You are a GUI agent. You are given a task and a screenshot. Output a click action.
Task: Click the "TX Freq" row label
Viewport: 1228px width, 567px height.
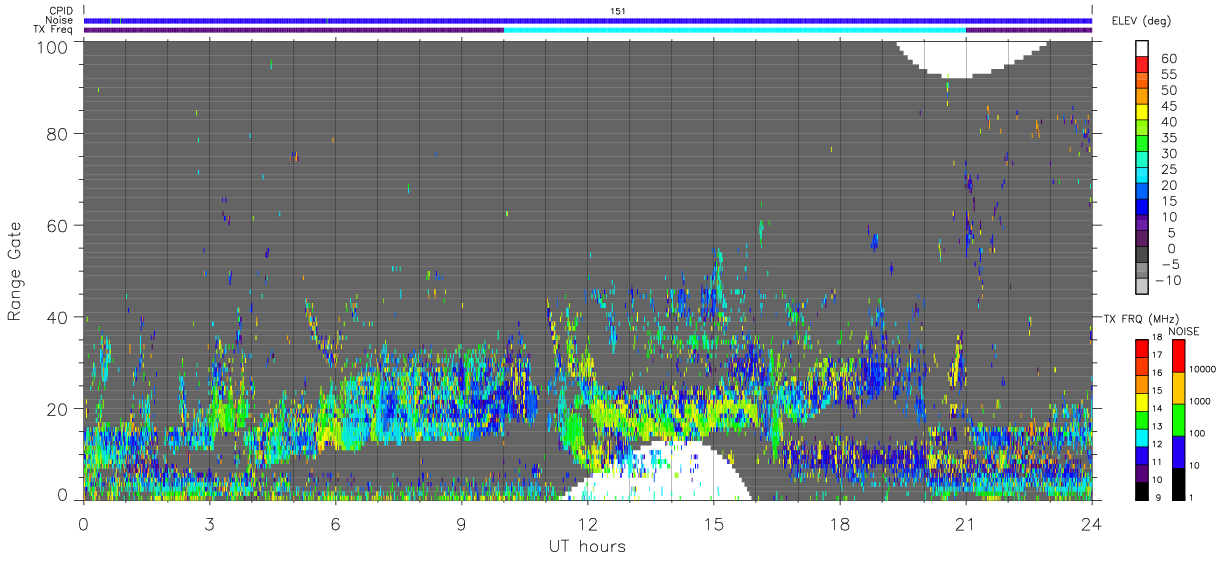click(55, 30)
